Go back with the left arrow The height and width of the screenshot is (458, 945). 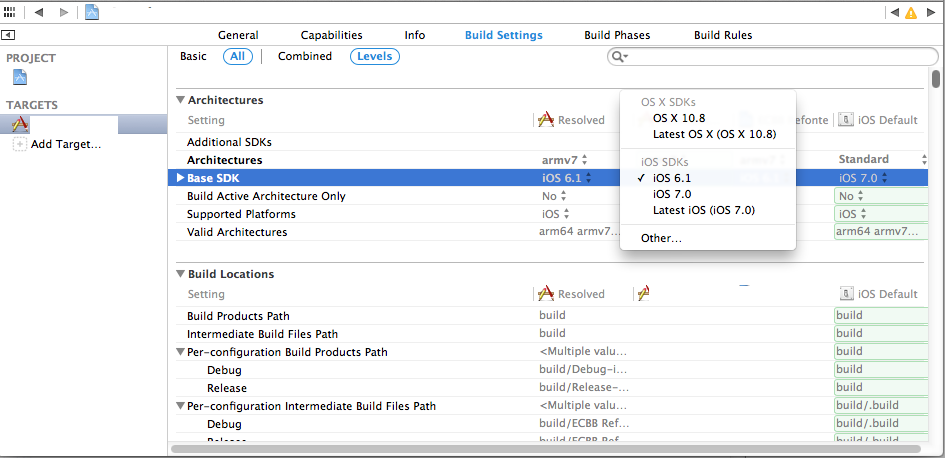[39, 12]
